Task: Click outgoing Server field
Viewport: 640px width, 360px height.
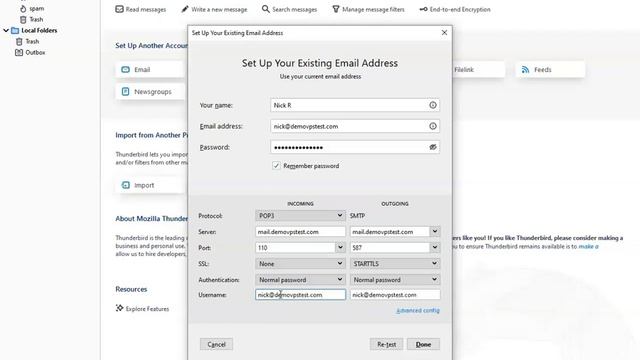Action: 390,231
